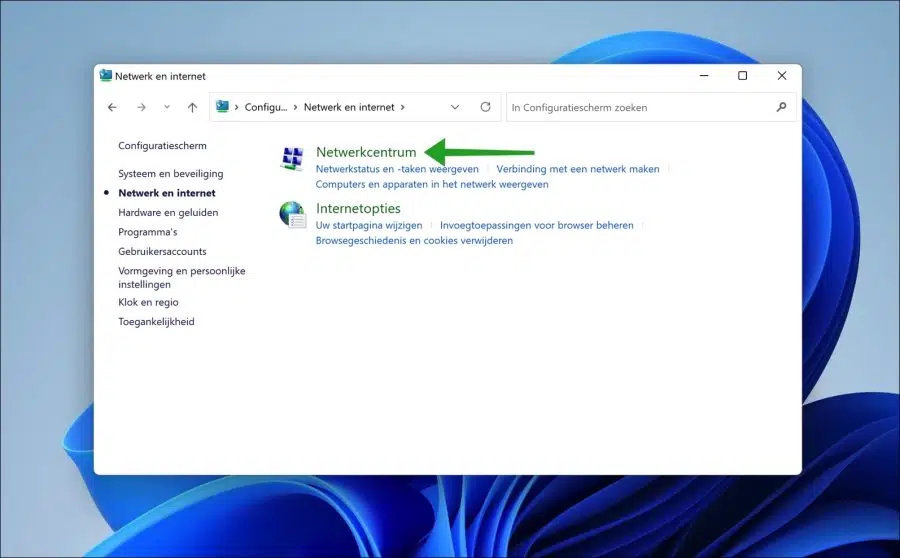Open Invoegtoepassingen voor browser beheren
The height and width of the screenshot is (558, 900).
(537, 225)
